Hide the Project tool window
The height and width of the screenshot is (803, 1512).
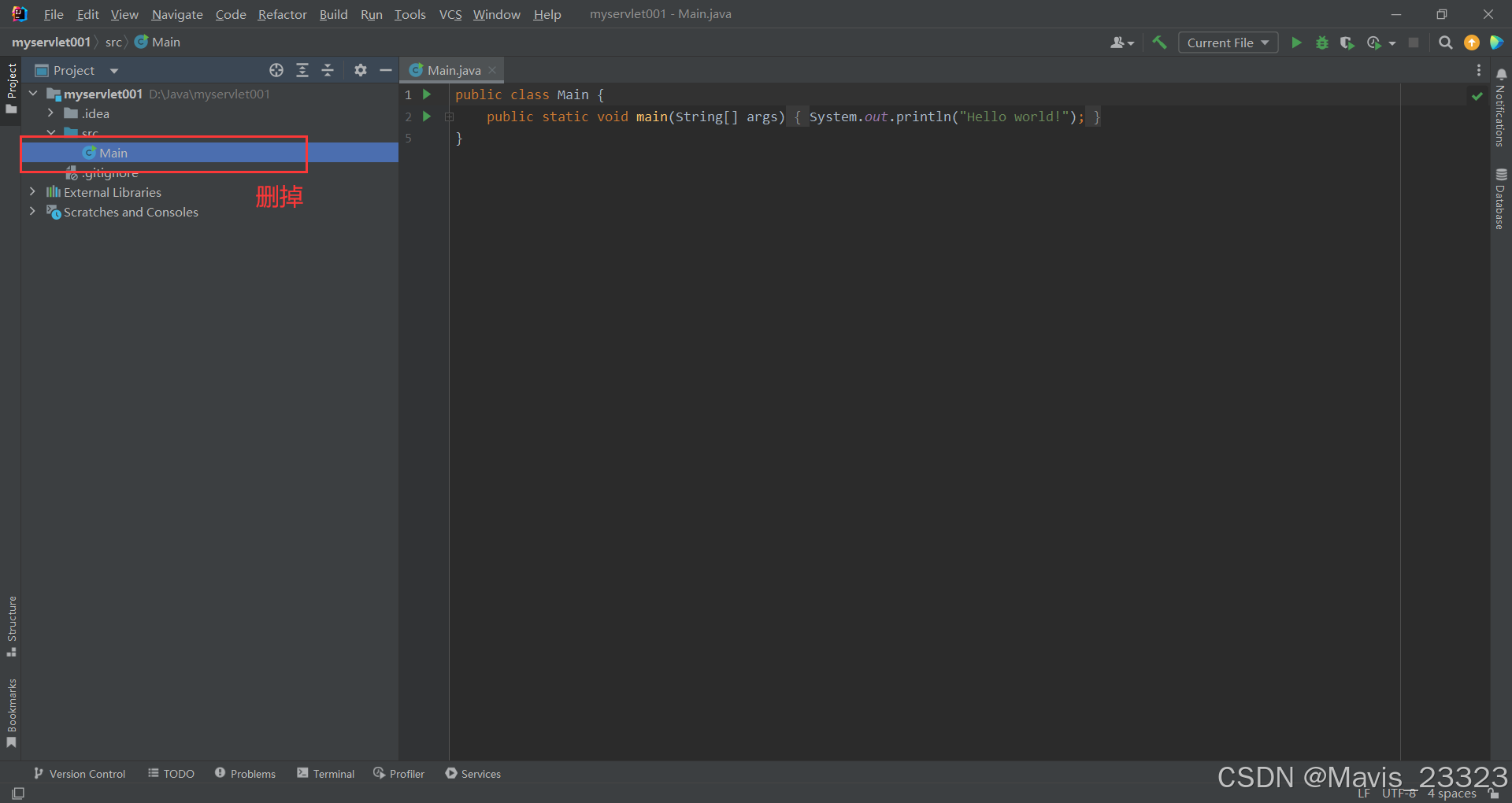pyautogui.click(x=386, y=70)
